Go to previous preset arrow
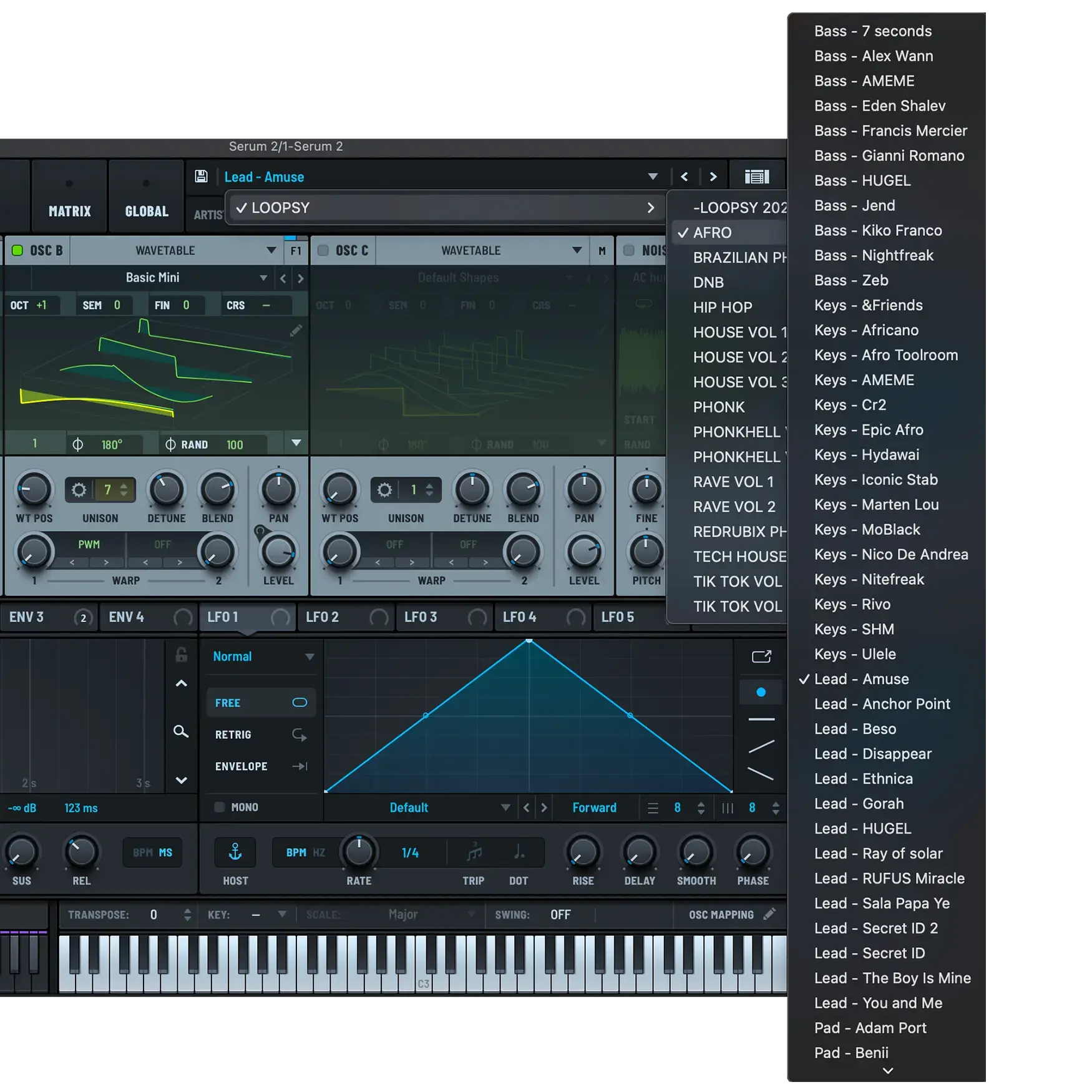This screenshot has height=1092, width=1092. coord(685,177)
